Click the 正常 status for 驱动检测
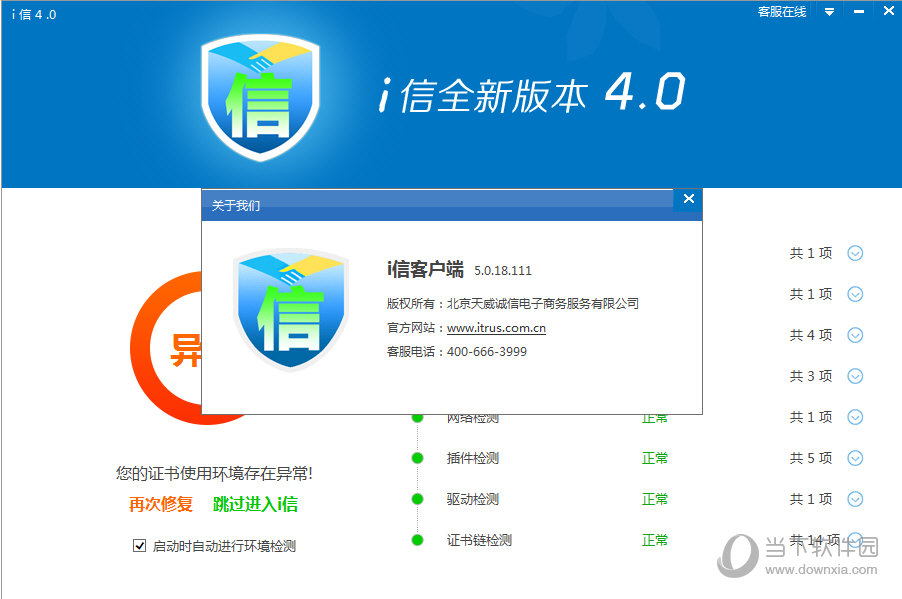This screenshot has height=599, width=902. point(655,499)
